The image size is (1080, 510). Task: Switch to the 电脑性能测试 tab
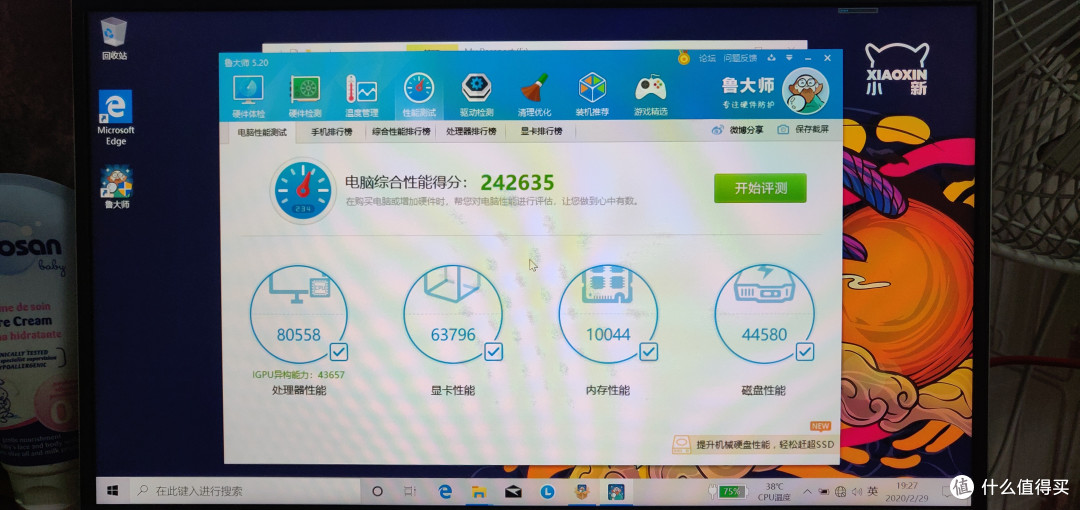tap(262, 132)
